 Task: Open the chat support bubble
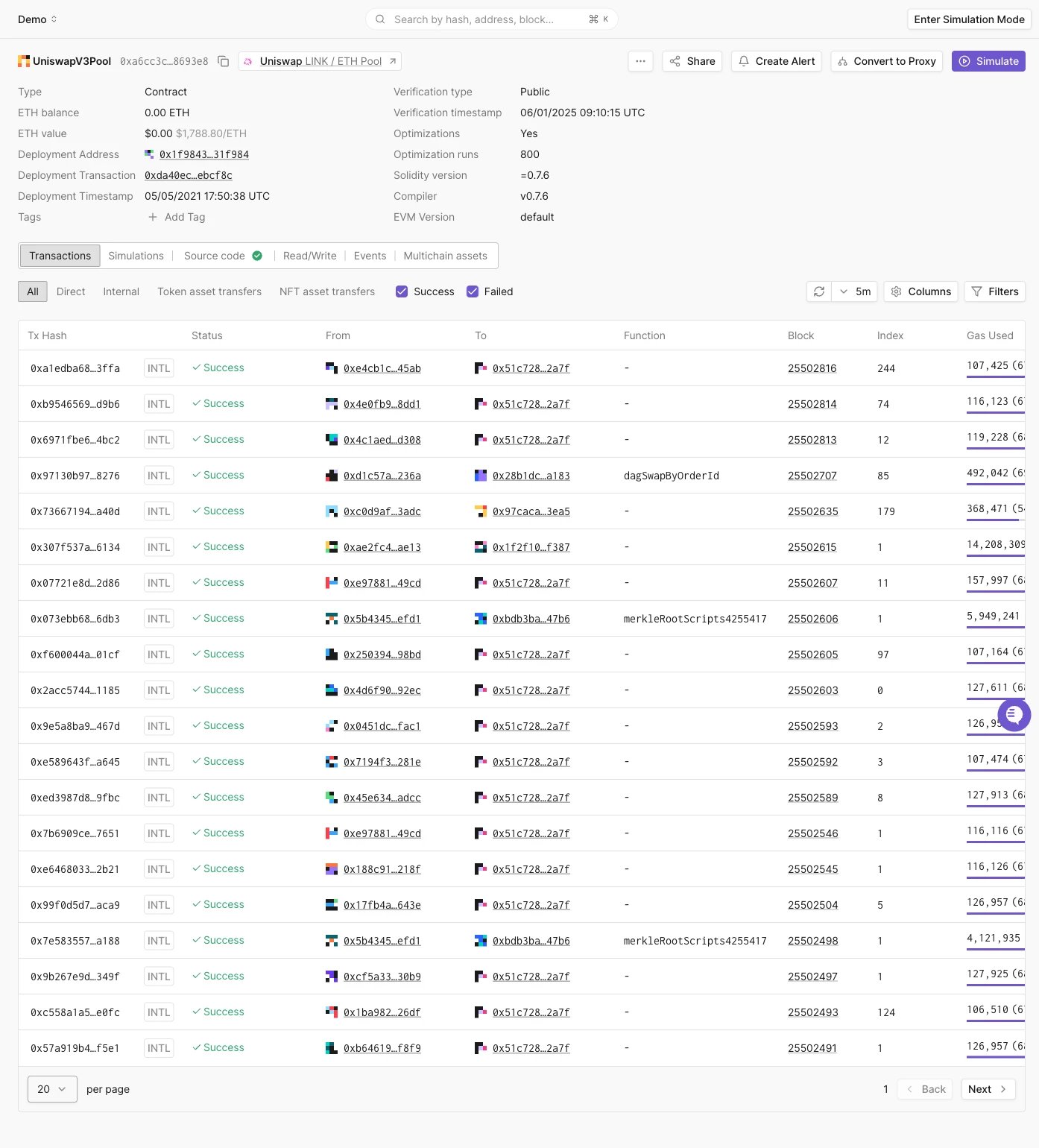tap(1014, 715)
